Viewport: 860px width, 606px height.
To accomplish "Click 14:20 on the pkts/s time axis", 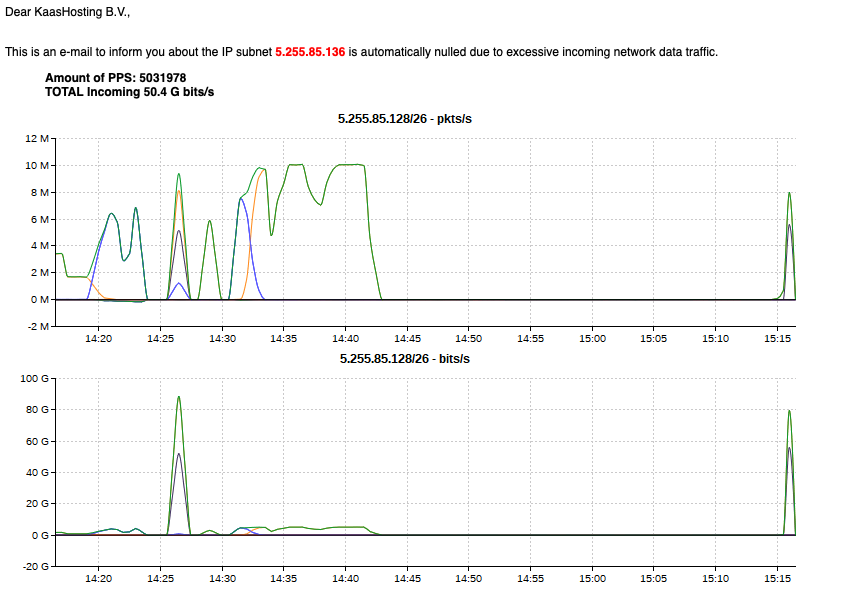I will 98,339.
